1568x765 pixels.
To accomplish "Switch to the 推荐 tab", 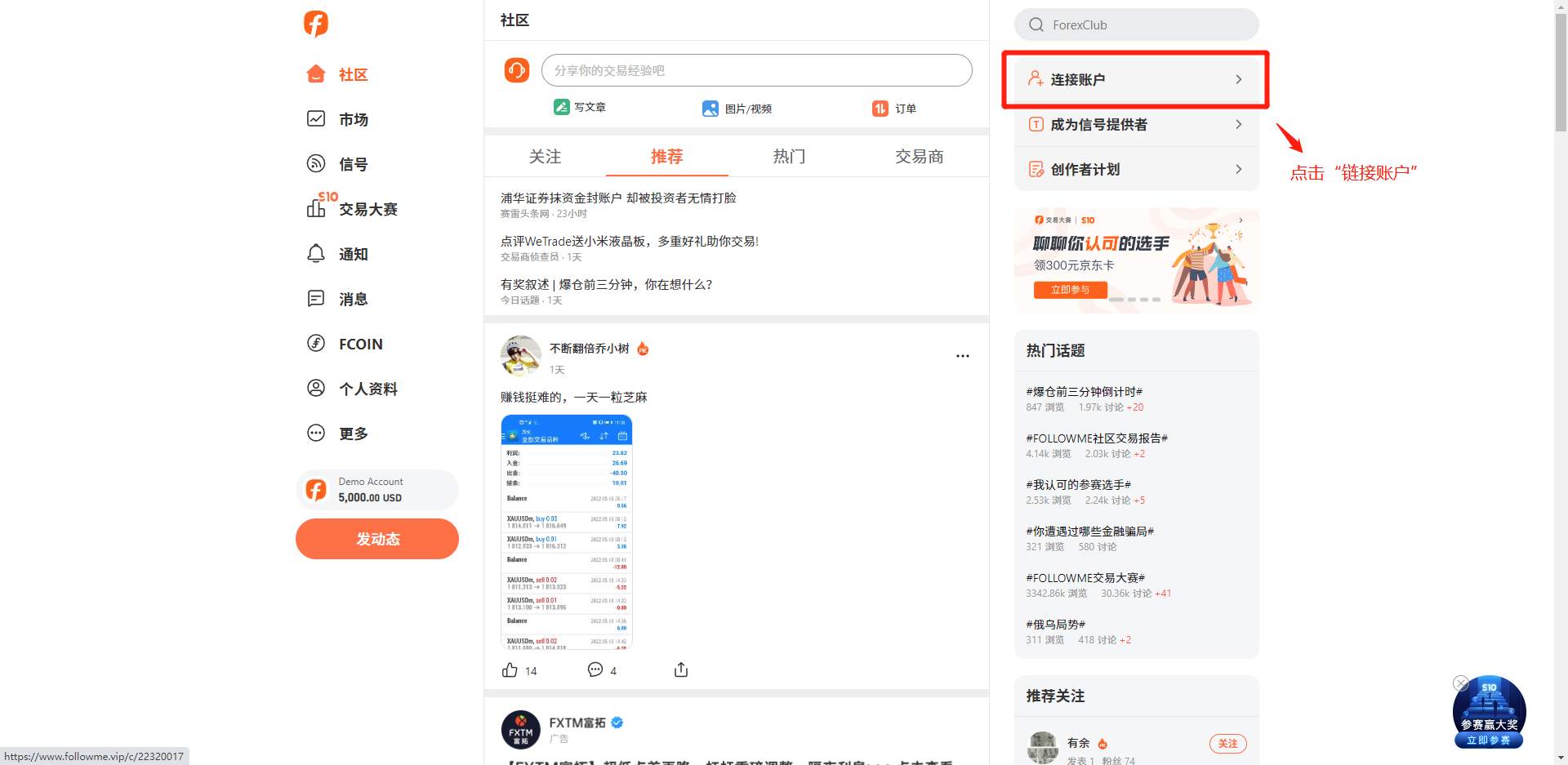I will tap(666, 156).
